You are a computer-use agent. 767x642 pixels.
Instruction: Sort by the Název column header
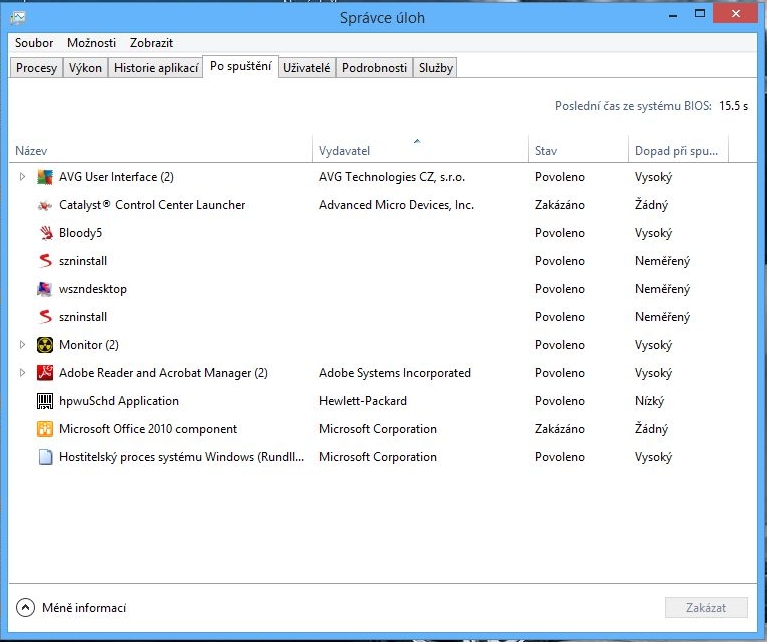pyautogui.click(x=160, y=150)
